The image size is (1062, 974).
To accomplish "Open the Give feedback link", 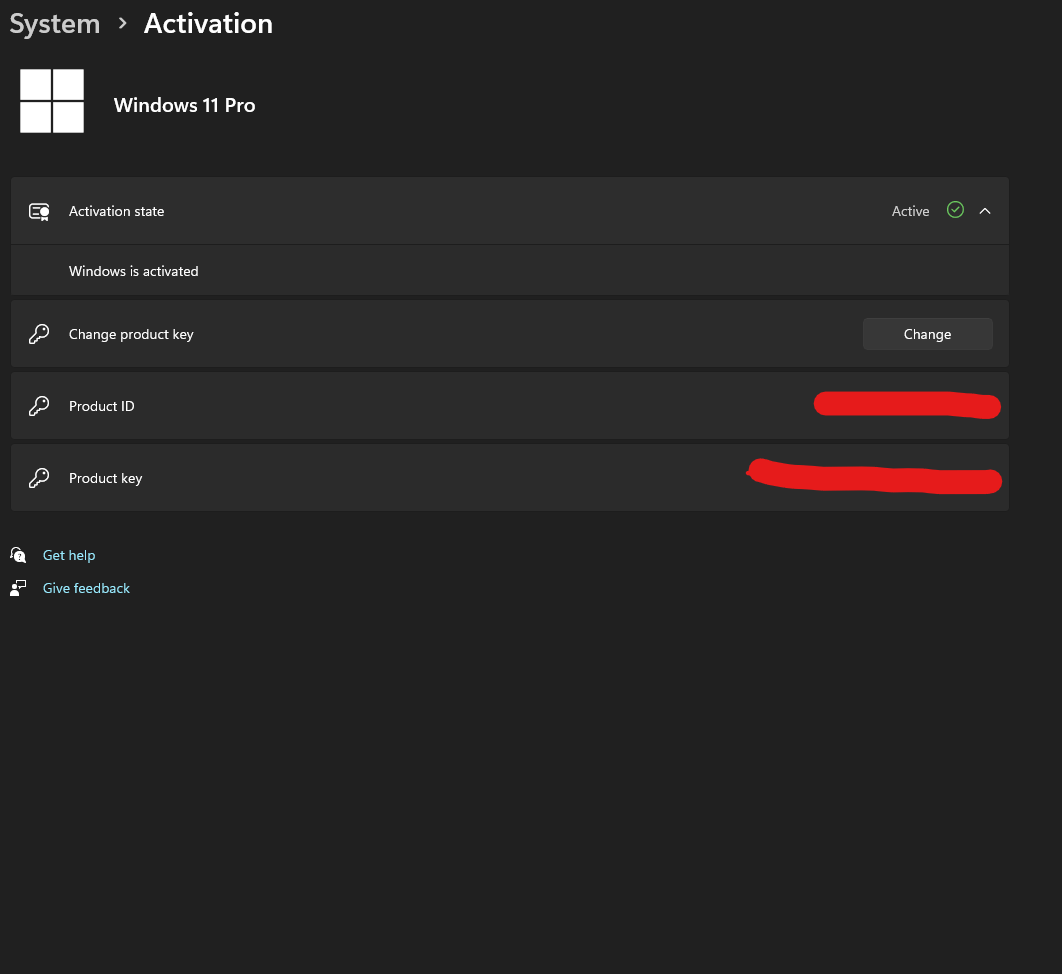I will click(x=86, y=588).
